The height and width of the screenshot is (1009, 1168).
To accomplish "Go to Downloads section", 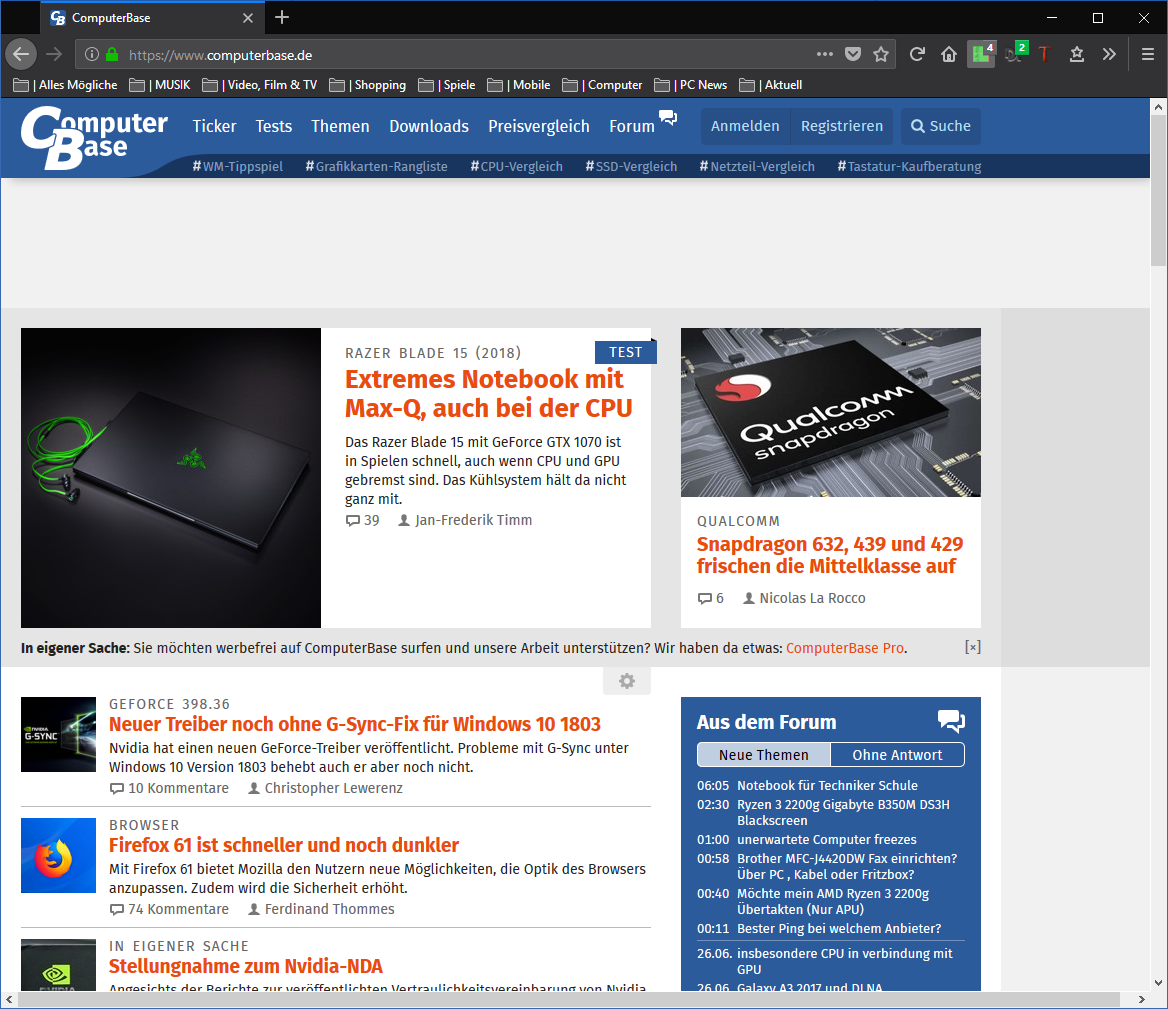I will [x=429, y=127].
